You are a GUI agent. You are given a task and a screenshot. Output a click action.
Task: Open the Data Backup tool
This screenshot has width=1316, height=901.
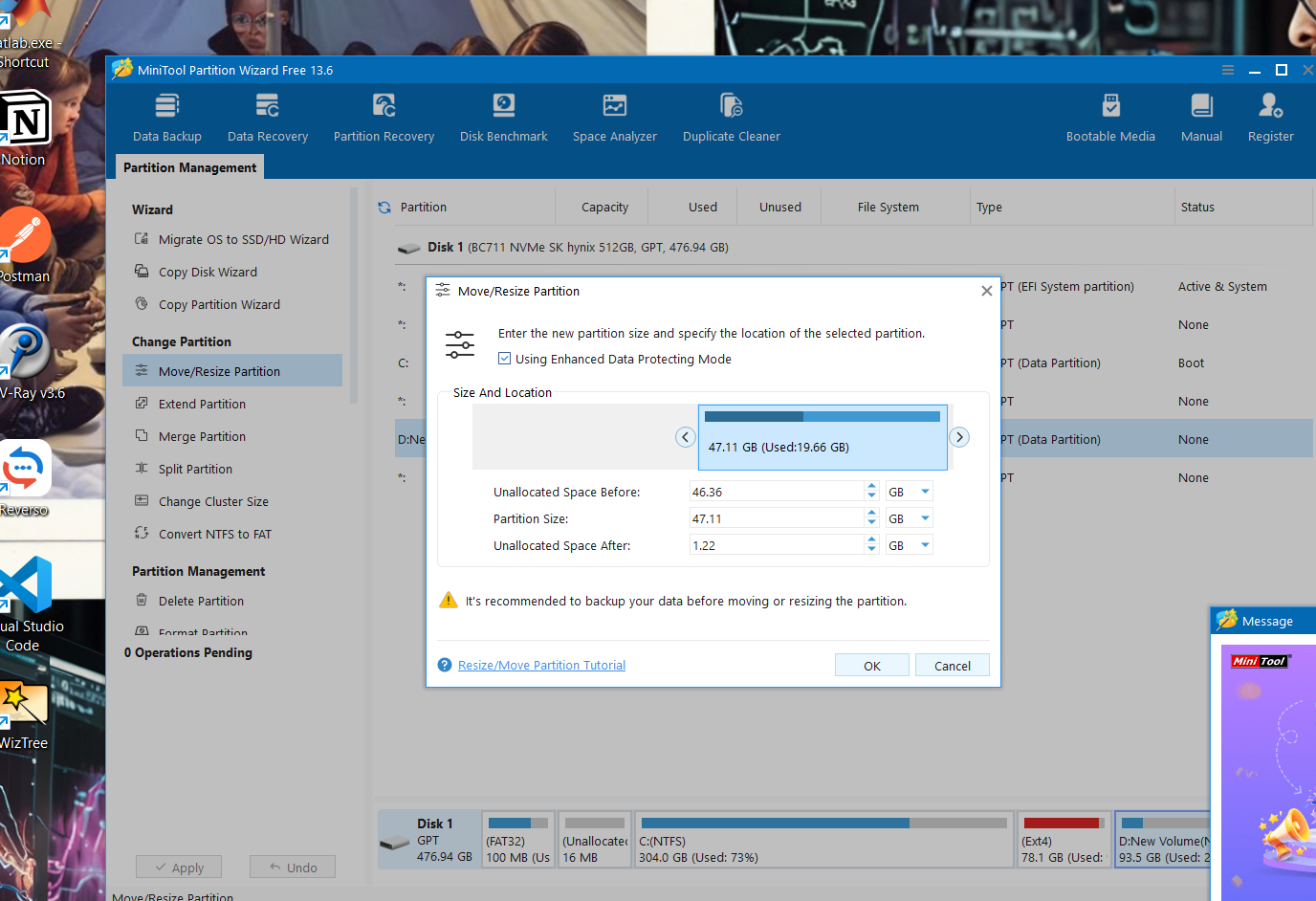[167, 118]
